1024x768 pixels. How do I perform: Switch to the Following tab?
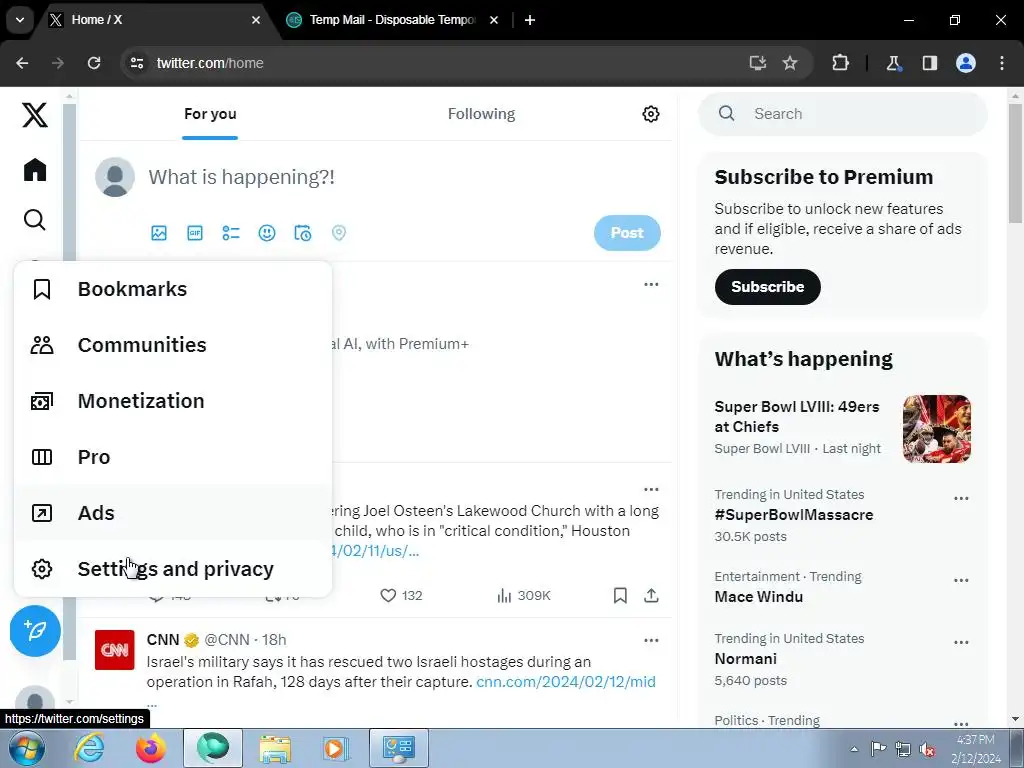(481, 114)
